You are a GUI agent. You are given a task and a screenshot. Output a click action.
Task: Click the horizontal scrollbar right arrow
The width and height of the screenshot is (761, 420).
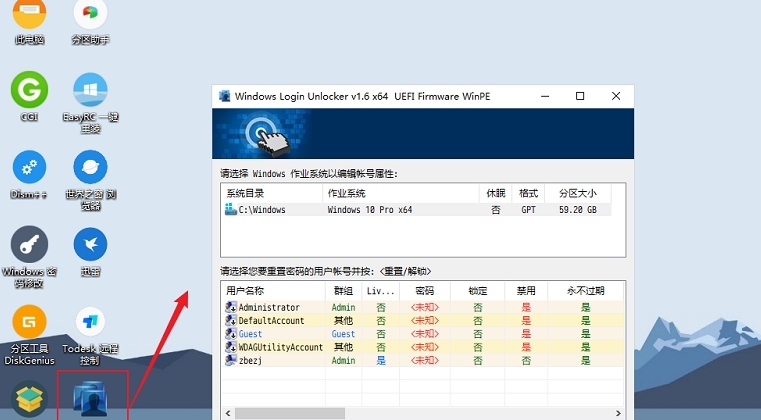point(618,413)
